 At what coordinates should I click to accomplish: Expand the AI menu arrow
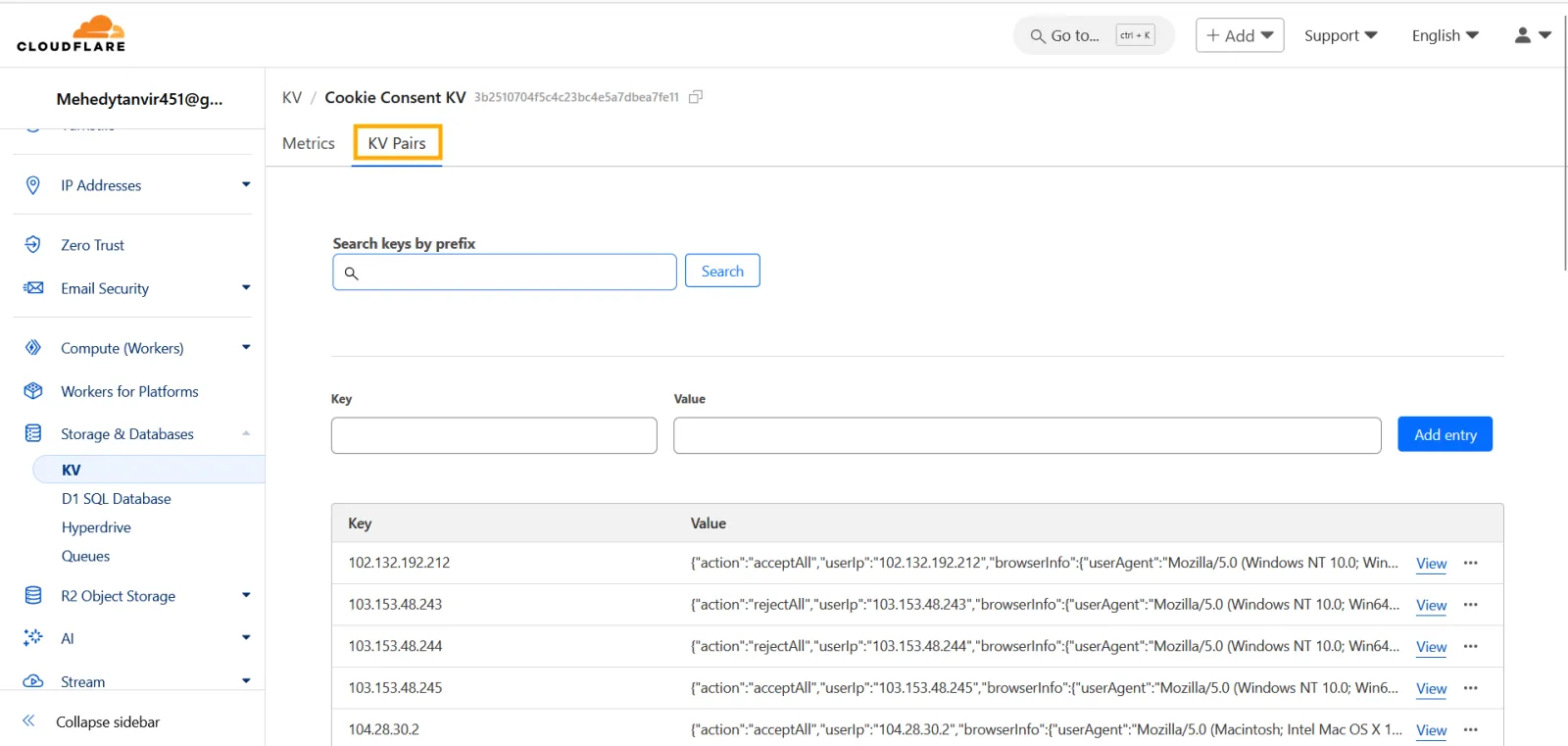coord(246,637)
